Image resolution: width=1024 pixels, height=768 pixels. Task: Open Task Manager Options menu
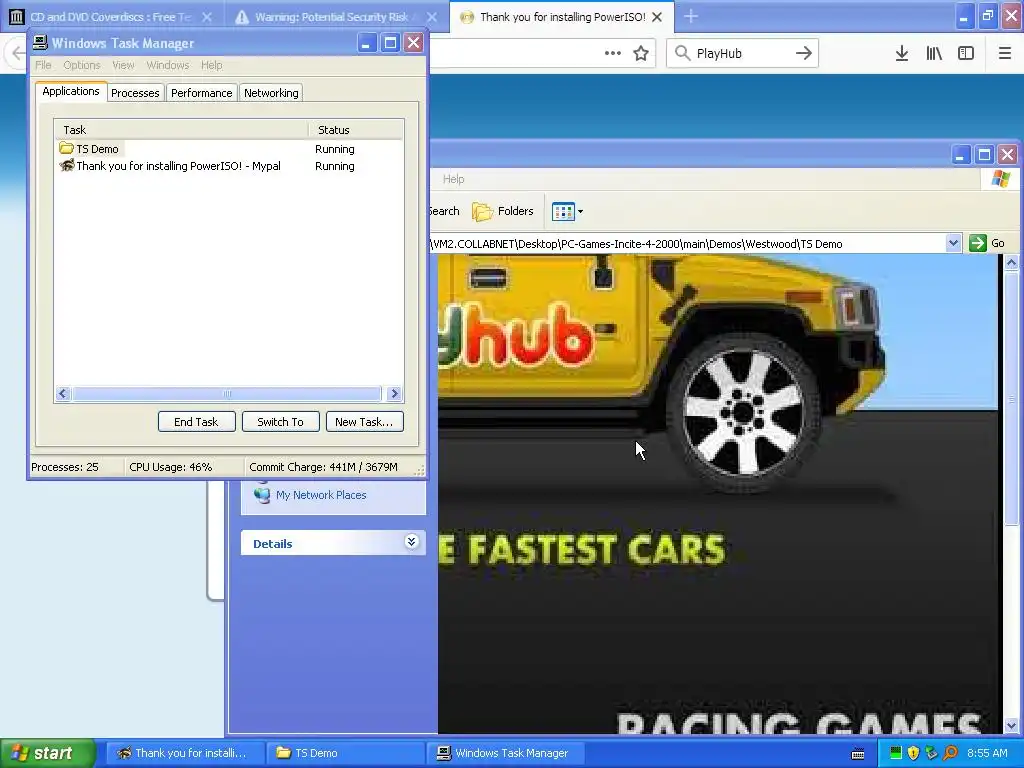coord(82,65)
